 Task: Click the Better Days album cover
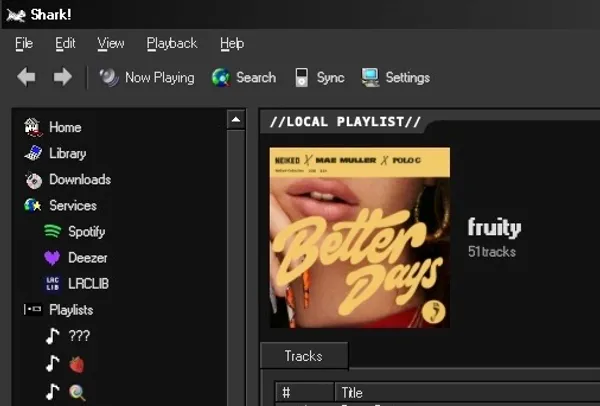coord(359,237)
